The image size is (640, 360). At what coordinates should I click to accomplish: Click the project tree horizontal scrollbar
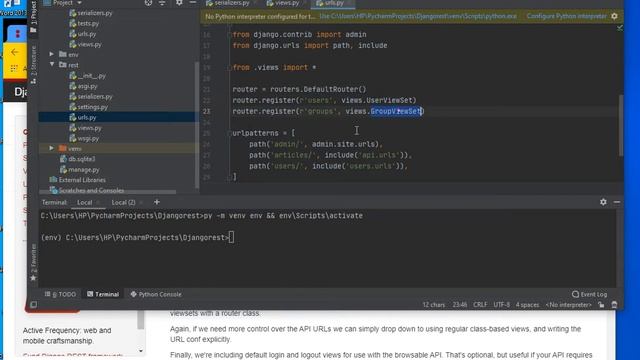[108, 192]
